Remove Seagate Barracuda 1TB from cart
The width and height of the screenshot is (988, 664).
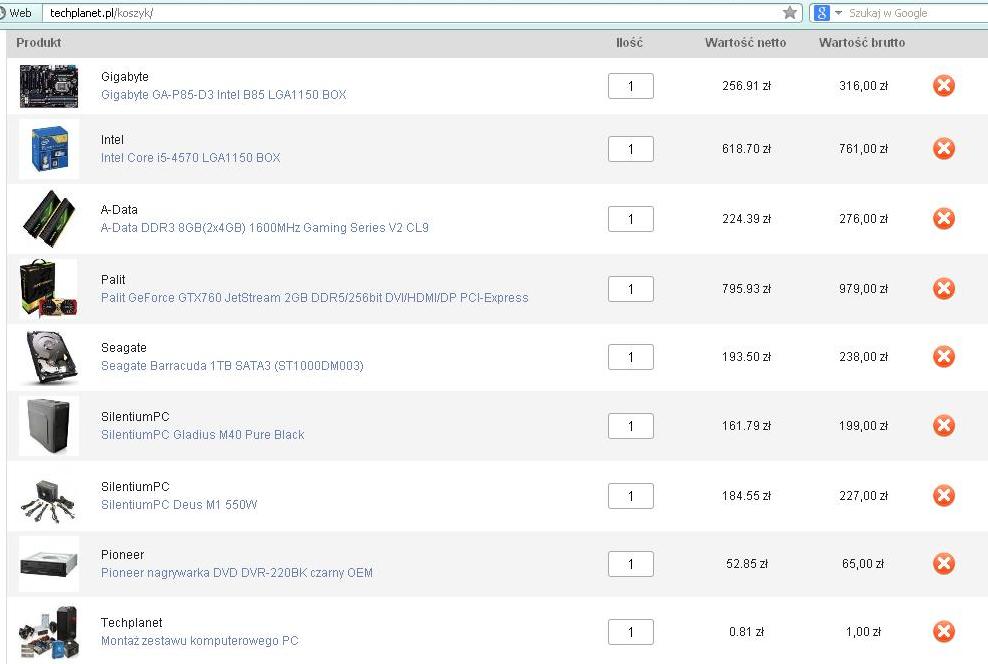point(943,357)
